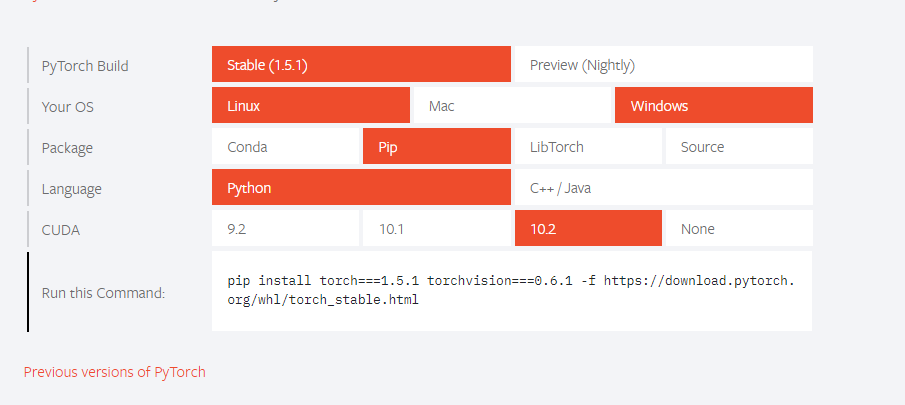The width and height of the screenshot is (905, 405).
Task: Click the CUDA row label
Action: [x=61, y=230]
